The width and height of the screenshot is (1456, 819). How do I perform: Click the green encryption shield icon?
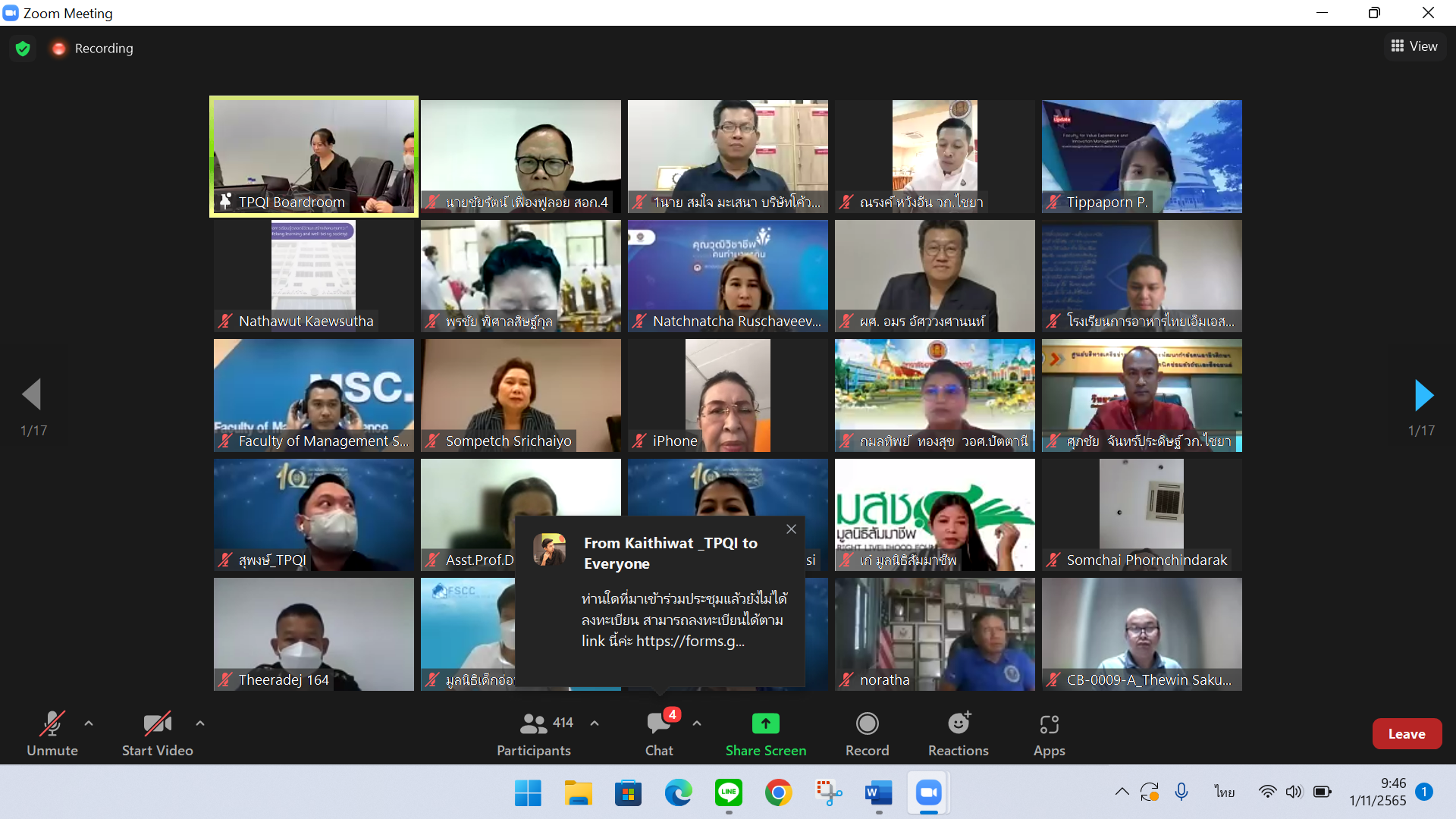[x=23, y=49]
